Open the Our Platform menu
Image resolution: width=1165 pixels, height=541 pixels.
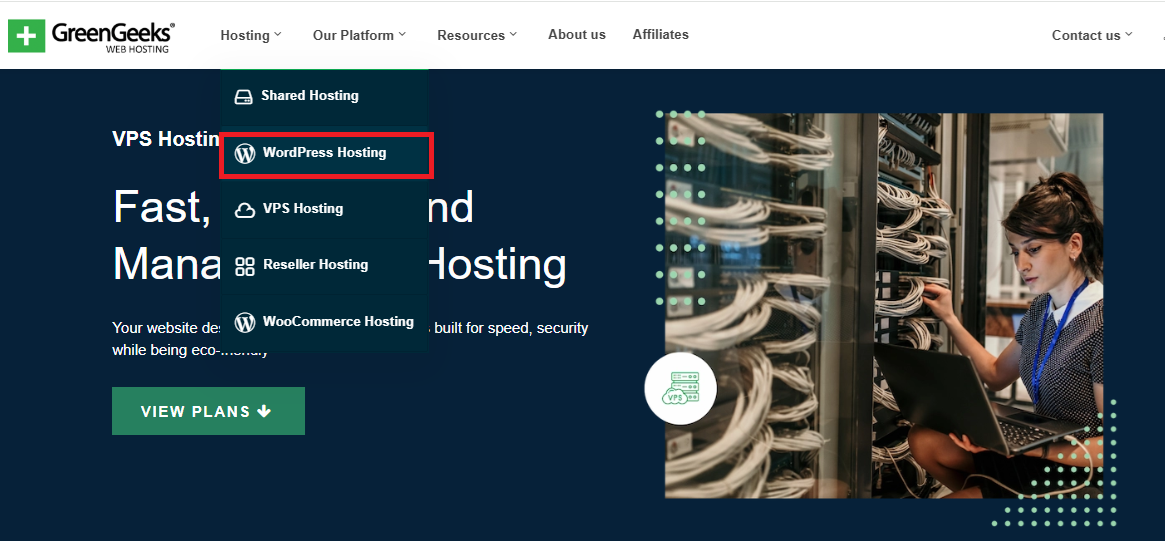coord(360,35)
